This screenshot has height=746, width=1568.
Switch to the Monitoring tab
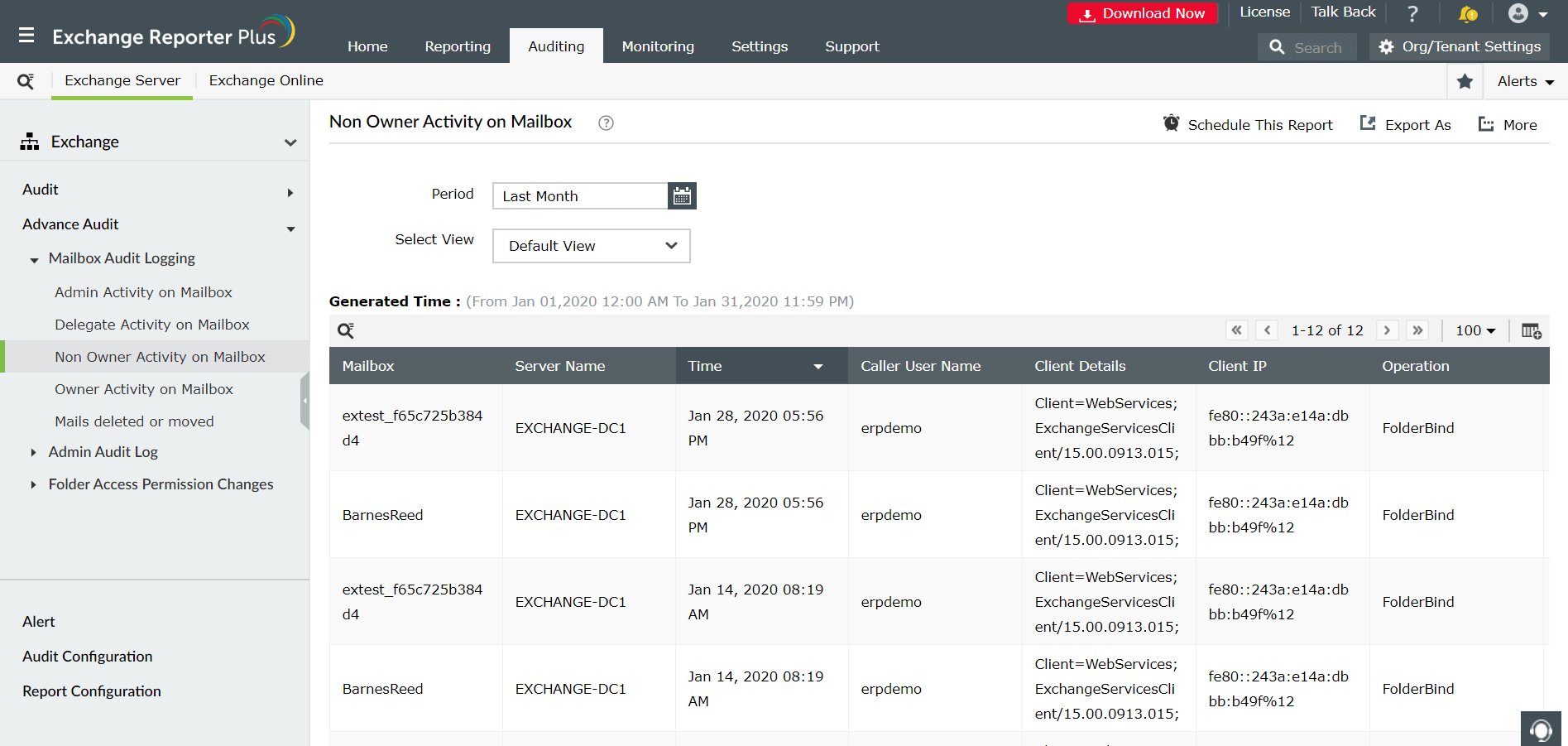click(x=658, y=46)
